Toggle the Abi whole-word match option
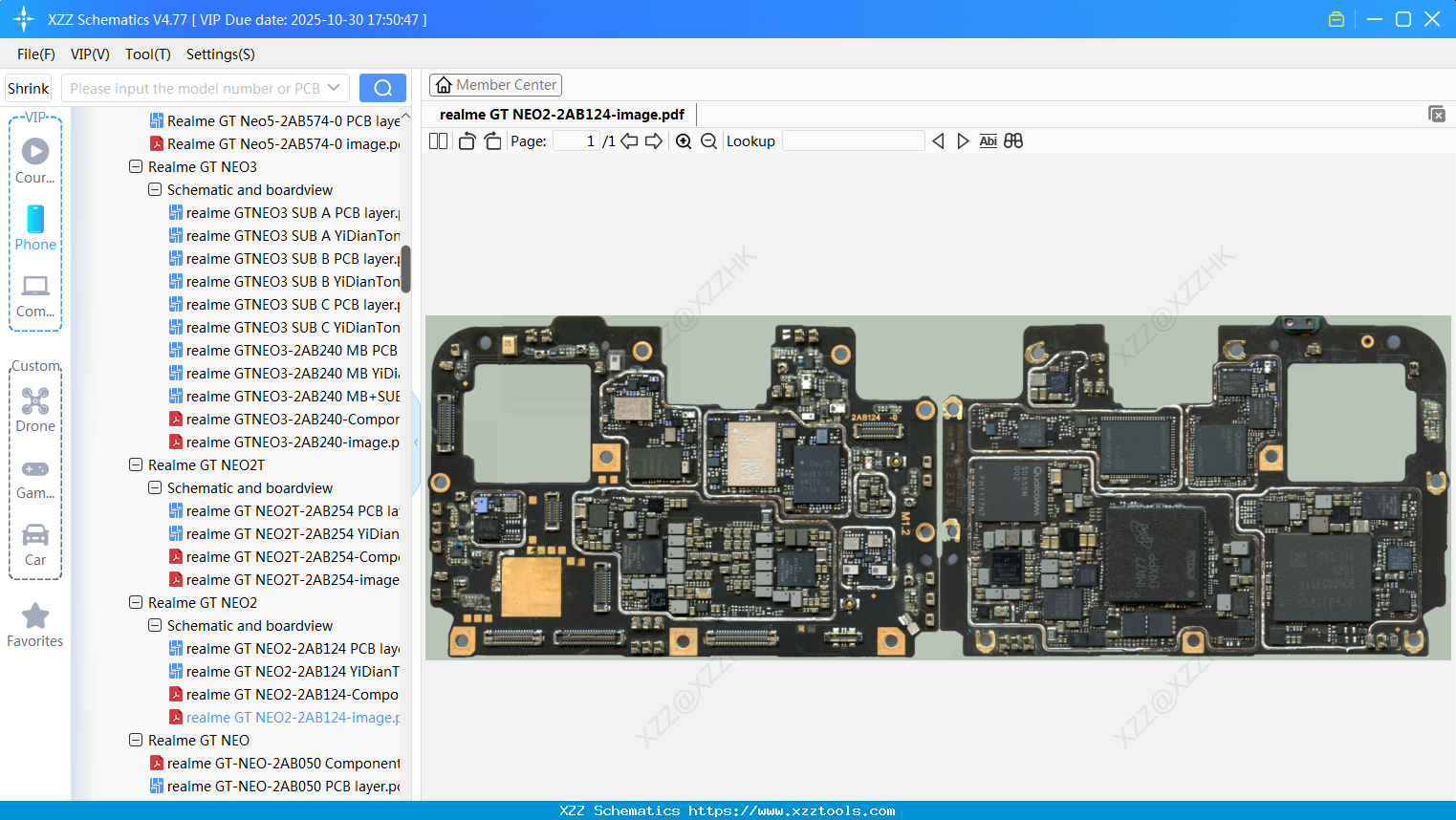 pyautogui.click(x=989, y=141)
